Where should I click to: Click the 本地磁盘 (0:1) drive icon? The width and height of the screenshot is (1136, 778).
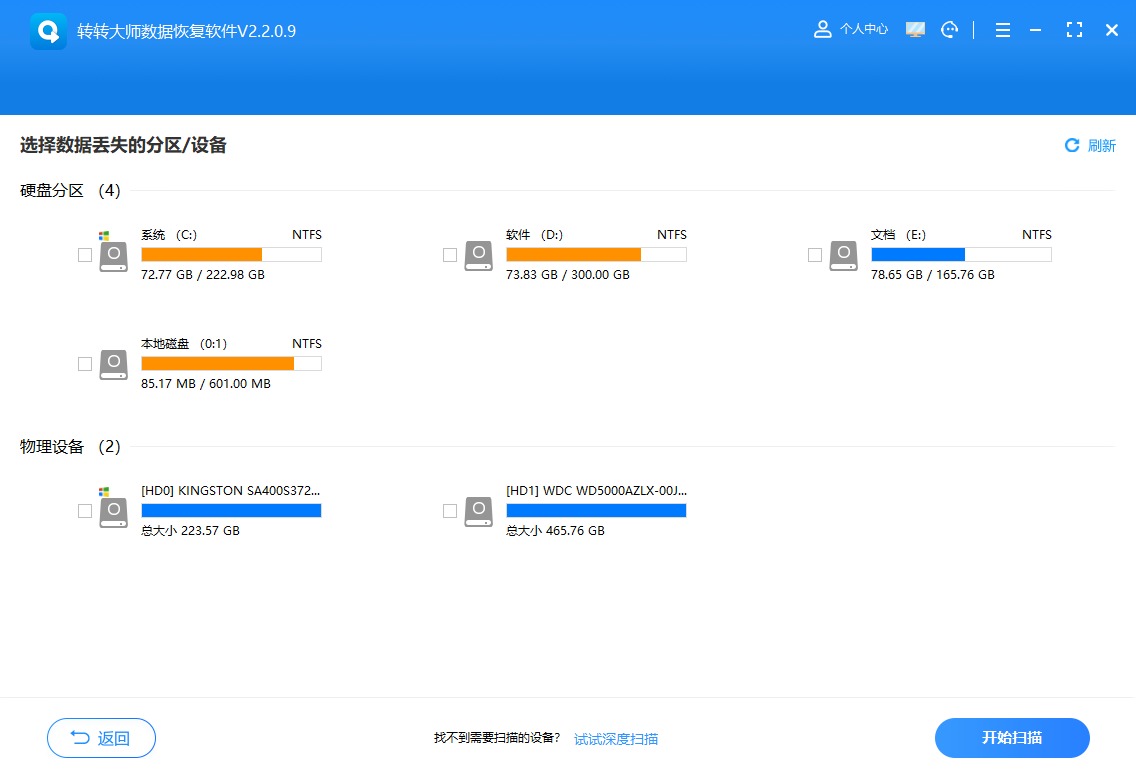pyautogui.click(x=113, y=363)
